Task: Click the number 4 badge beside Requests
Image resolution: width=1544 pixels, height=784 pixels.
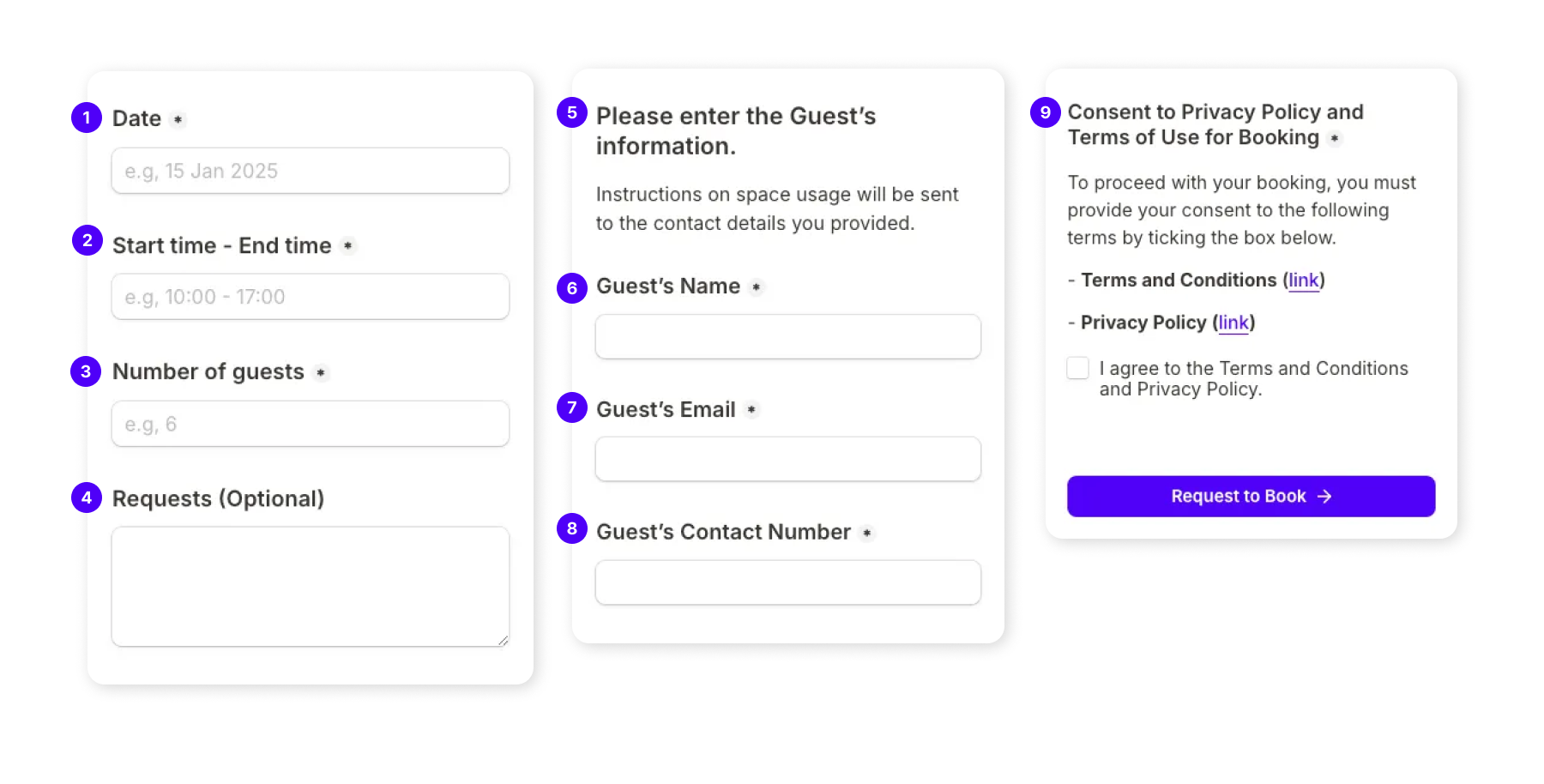Action: [x=87, y=498]
